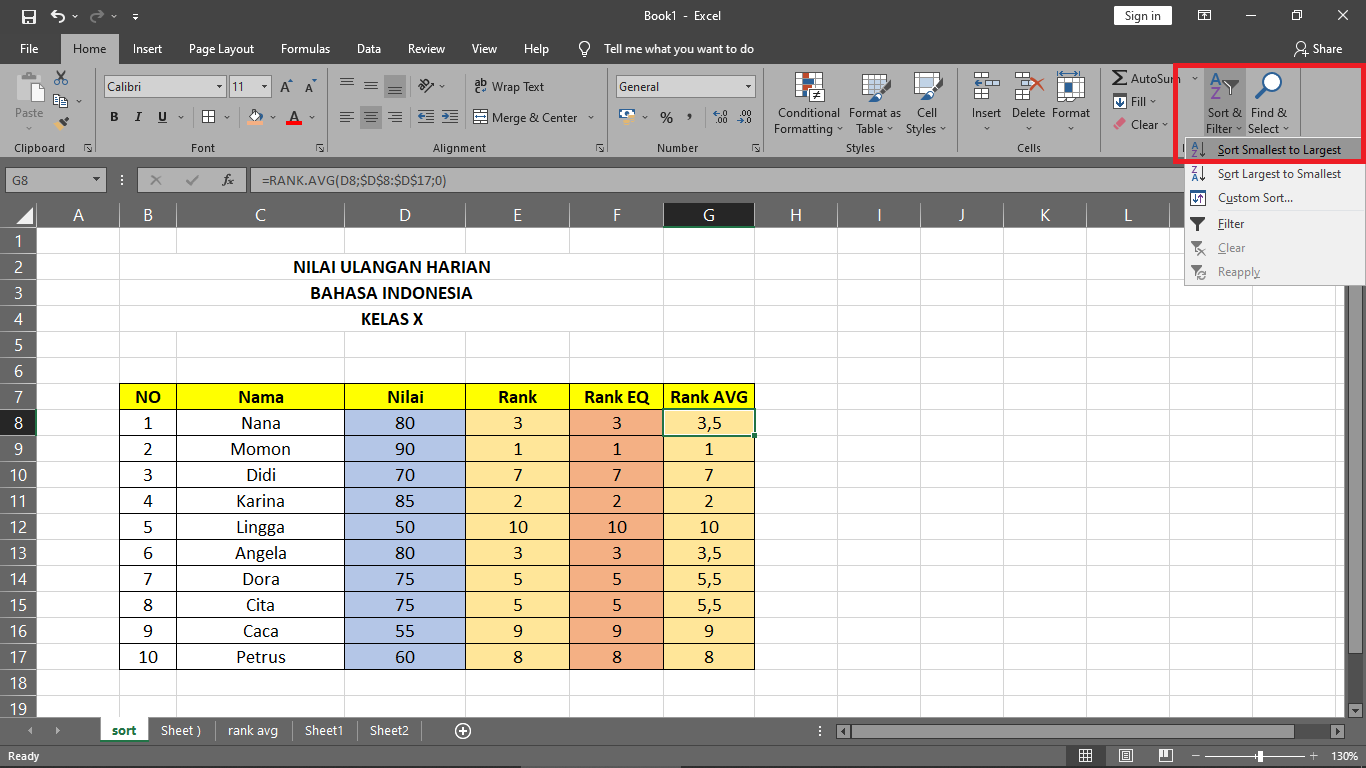Open the Page Layout ribbon tab
The image size is (1366, 768).
[x=221, y=48]
